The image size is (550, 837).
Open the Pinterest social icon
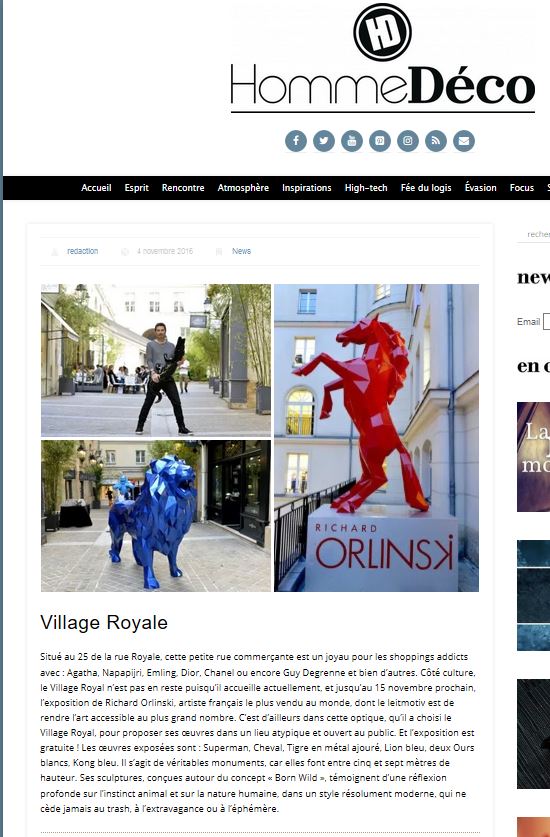pos(380,141)
